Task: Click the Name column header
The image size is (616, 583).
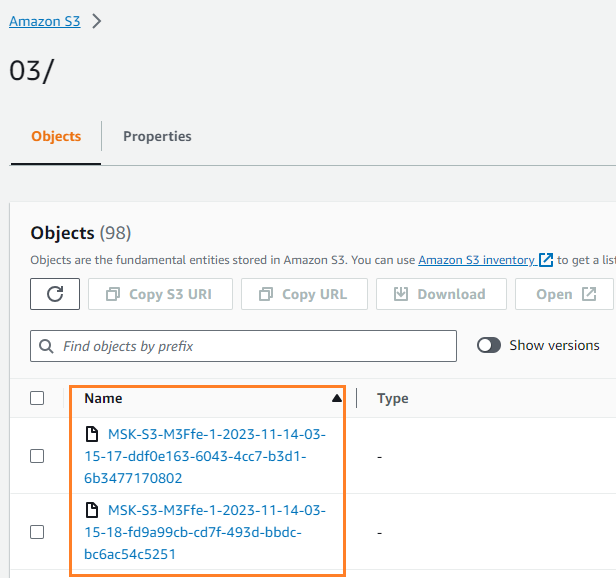Action: (x=103, y=398)
